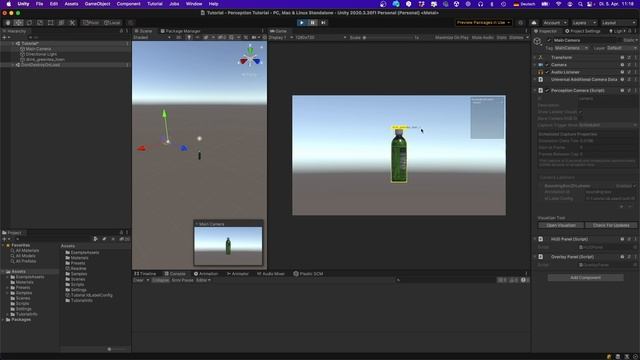Viewport: 640px width, 360px height.
Task: Toggle the Main Camera active checkbox
Action: point(549,40)
